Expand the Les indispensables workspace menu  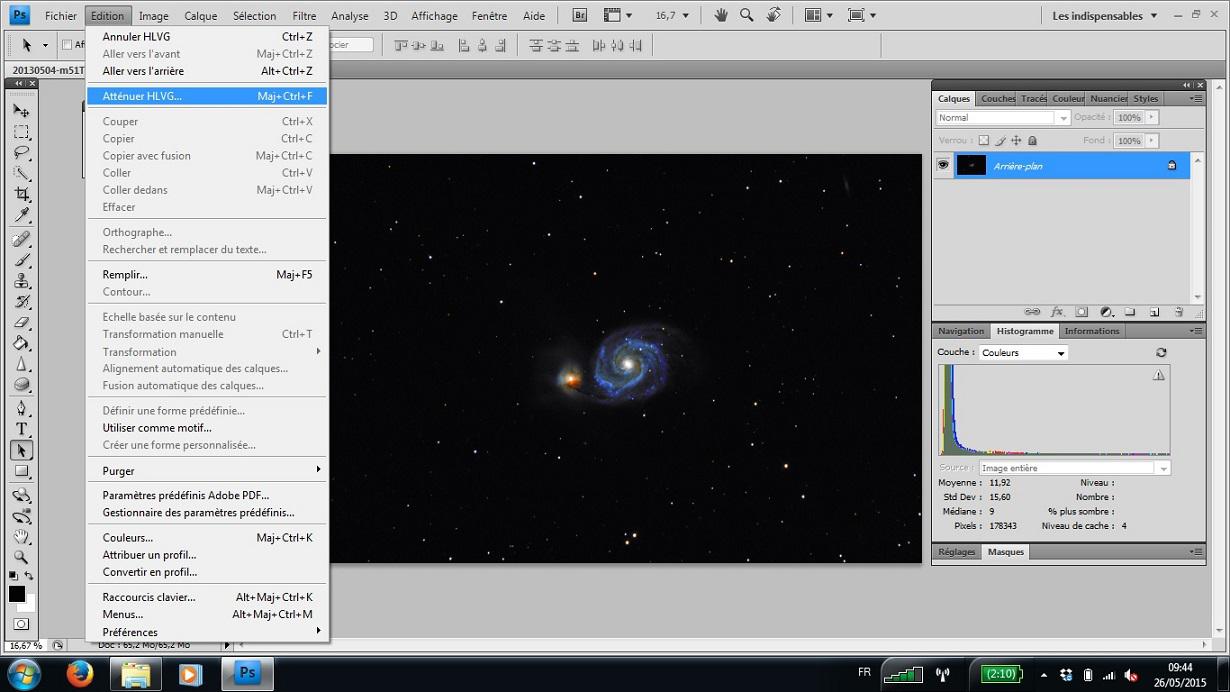[x=1105, y=16]
